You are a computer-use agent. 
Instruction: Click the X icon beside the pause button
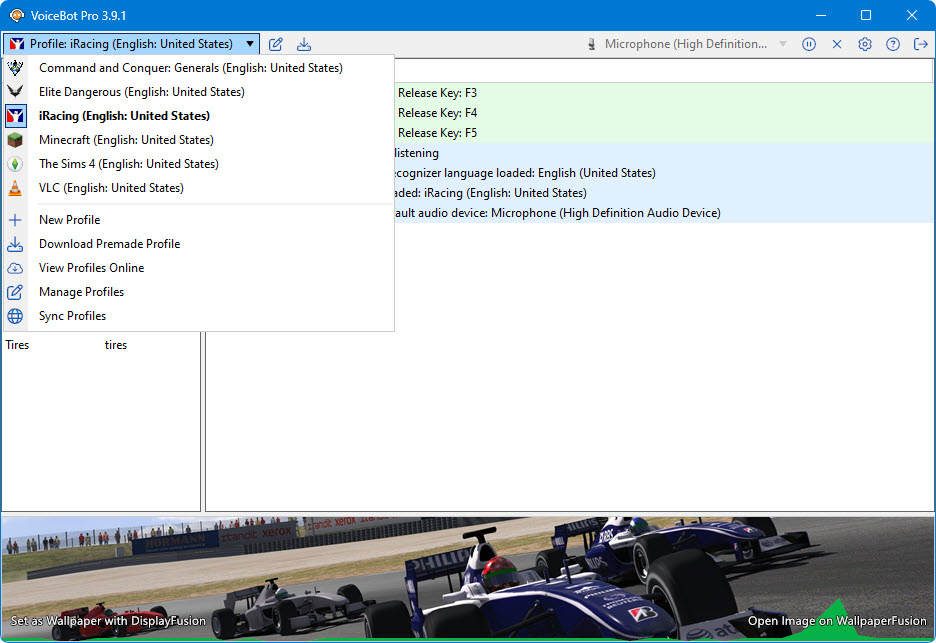837,44
